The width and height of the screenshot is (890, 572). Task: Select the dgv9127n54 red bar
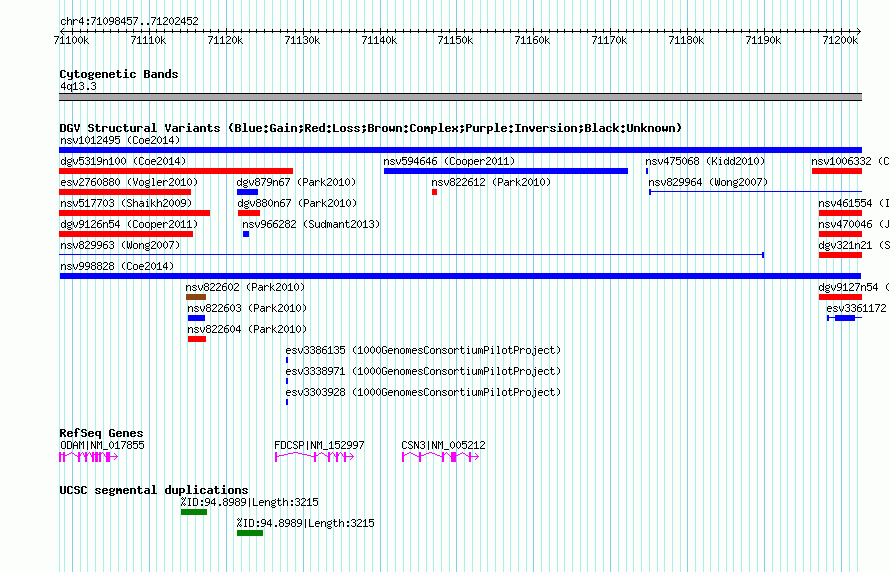(840, 297)
